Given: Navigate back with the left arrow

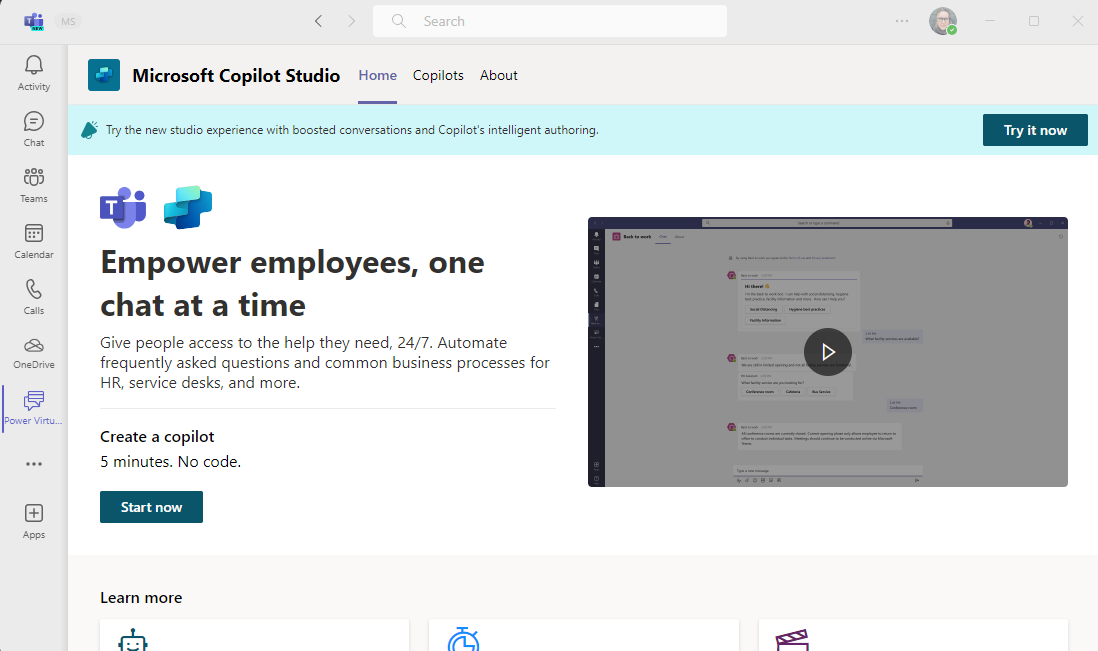Looking at the screenshot, I should click(x=319, y=21).
